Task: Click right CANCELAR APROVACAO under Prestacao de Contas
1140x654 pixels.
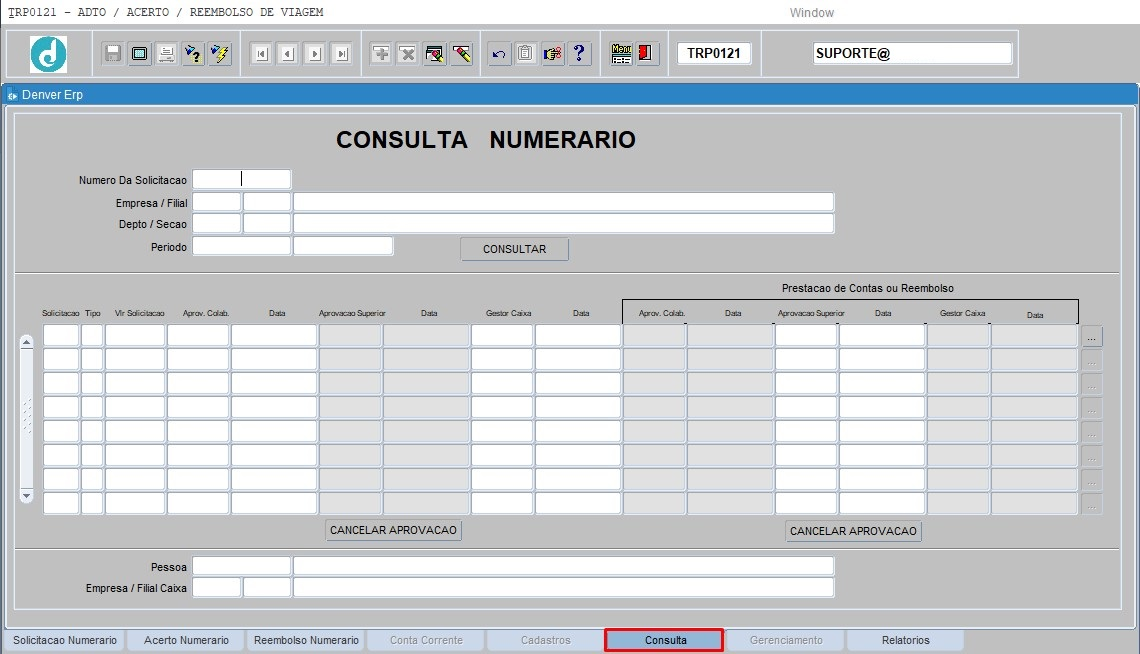Action: pyautogui.click(x=853, y=532)
